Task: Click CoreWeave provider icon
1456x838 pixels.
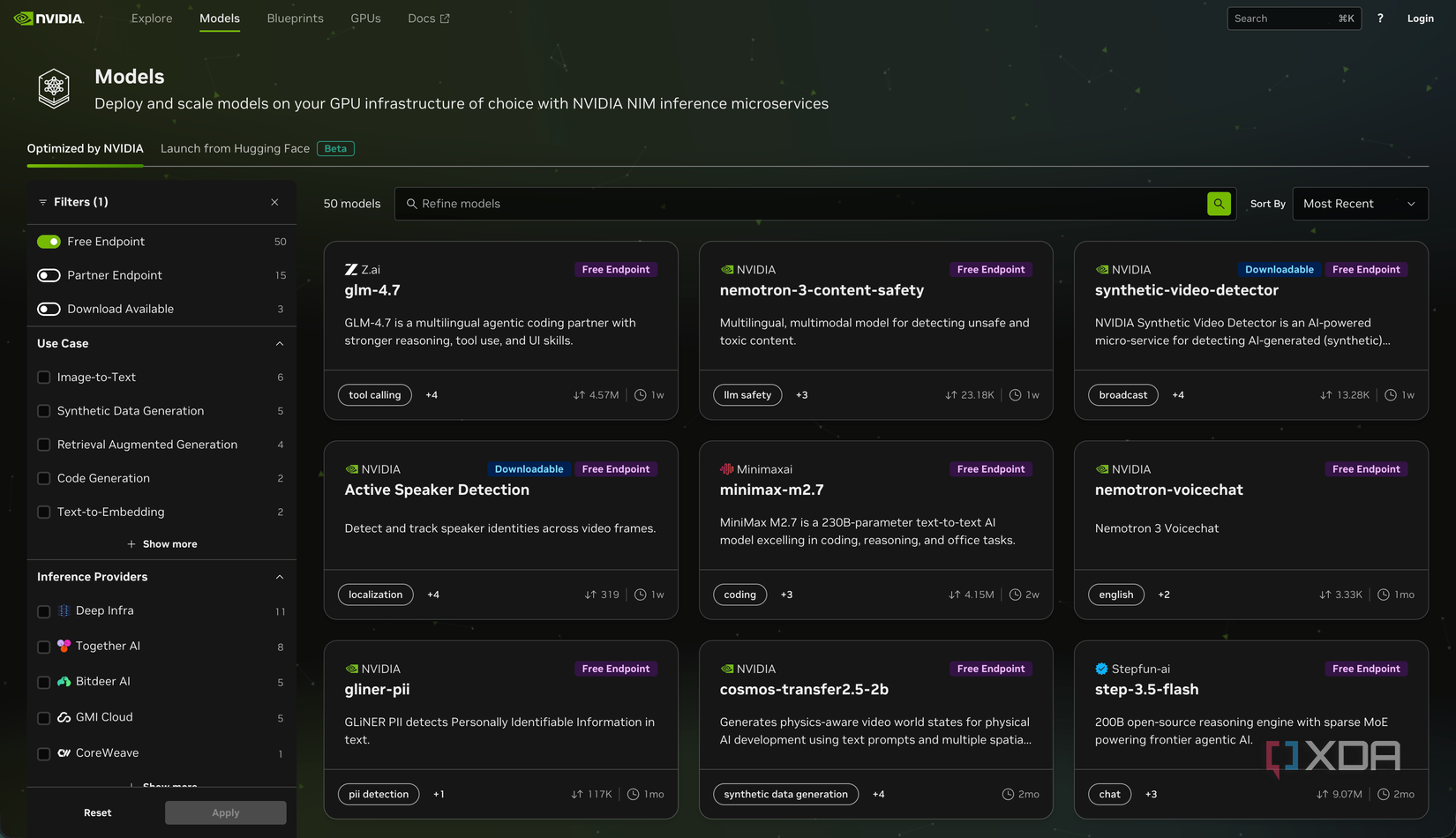Action: [x=64, y=753]
